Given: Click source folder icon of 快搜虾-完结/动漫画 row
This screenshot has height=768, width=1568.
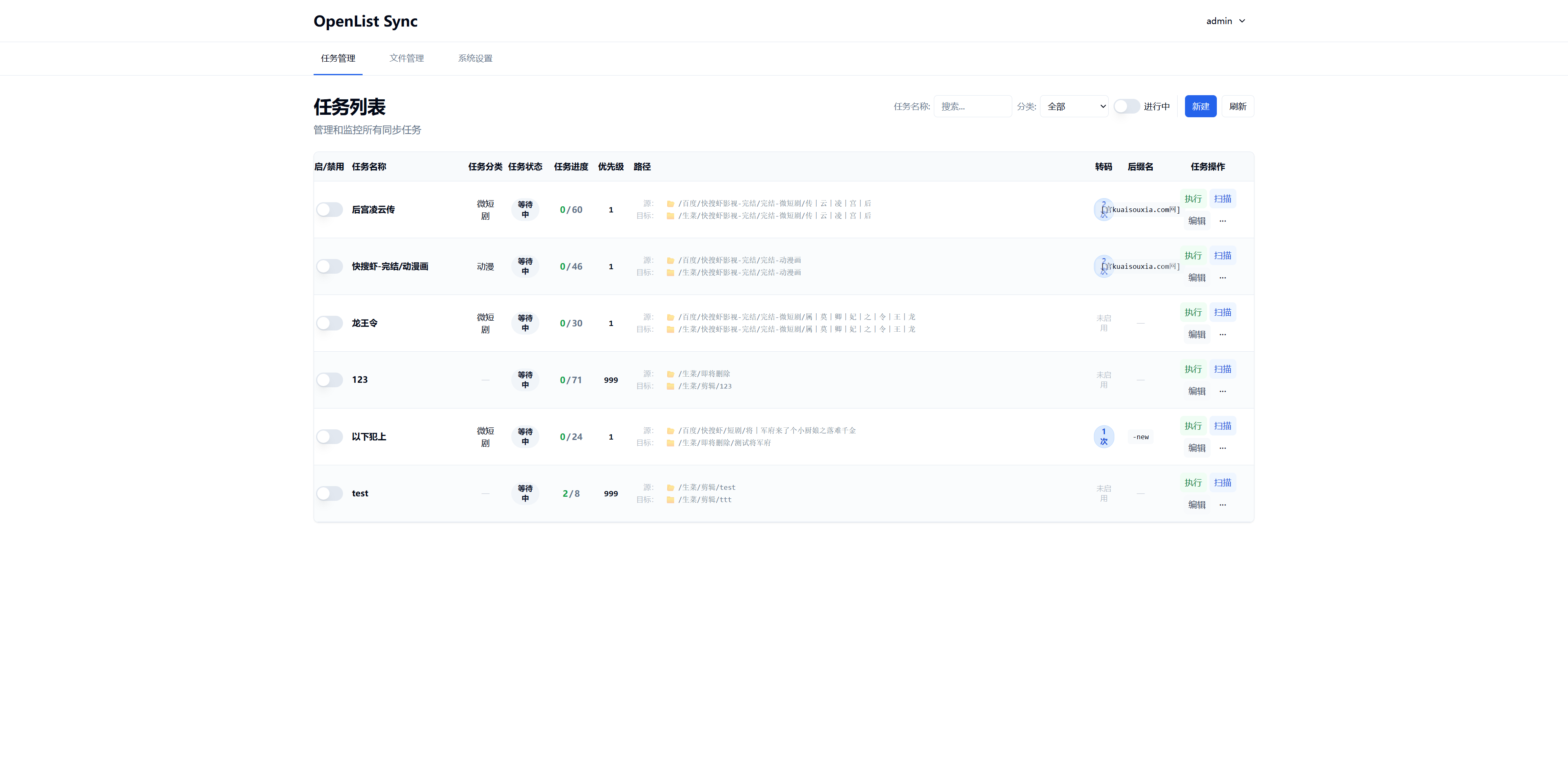Looking at the screenshot, I should click(x=670, y=261).
